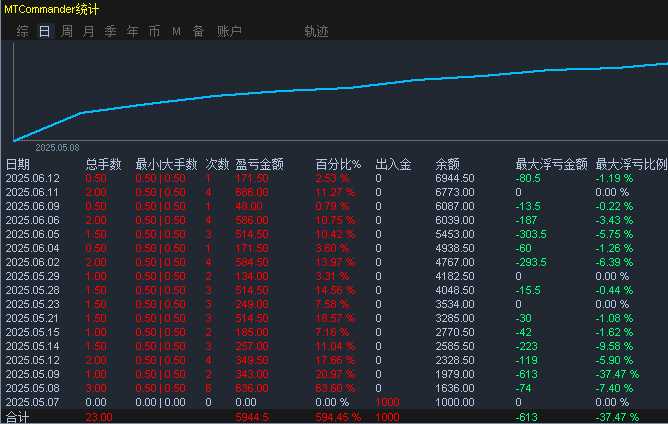Screen dimensions: 668x424
Task: Switch to the 综 summary tab
Action: [23, 31]
